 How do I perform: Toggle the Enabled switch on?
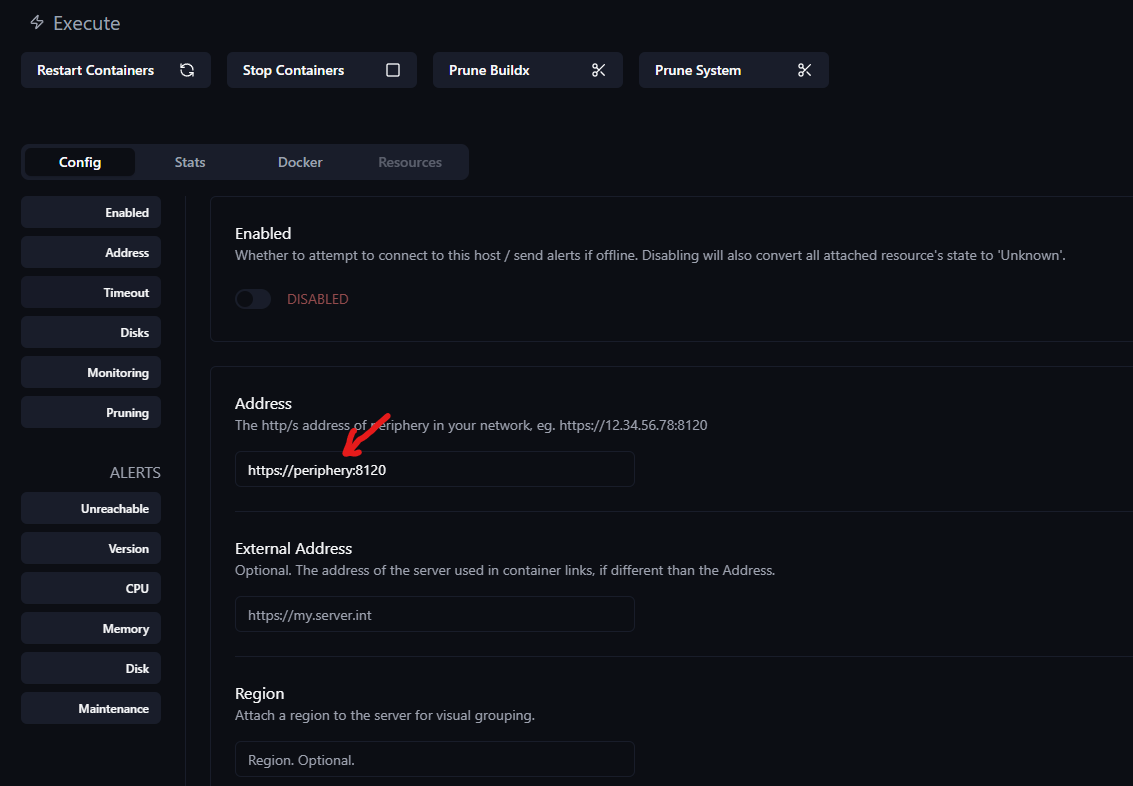[253, 299]
